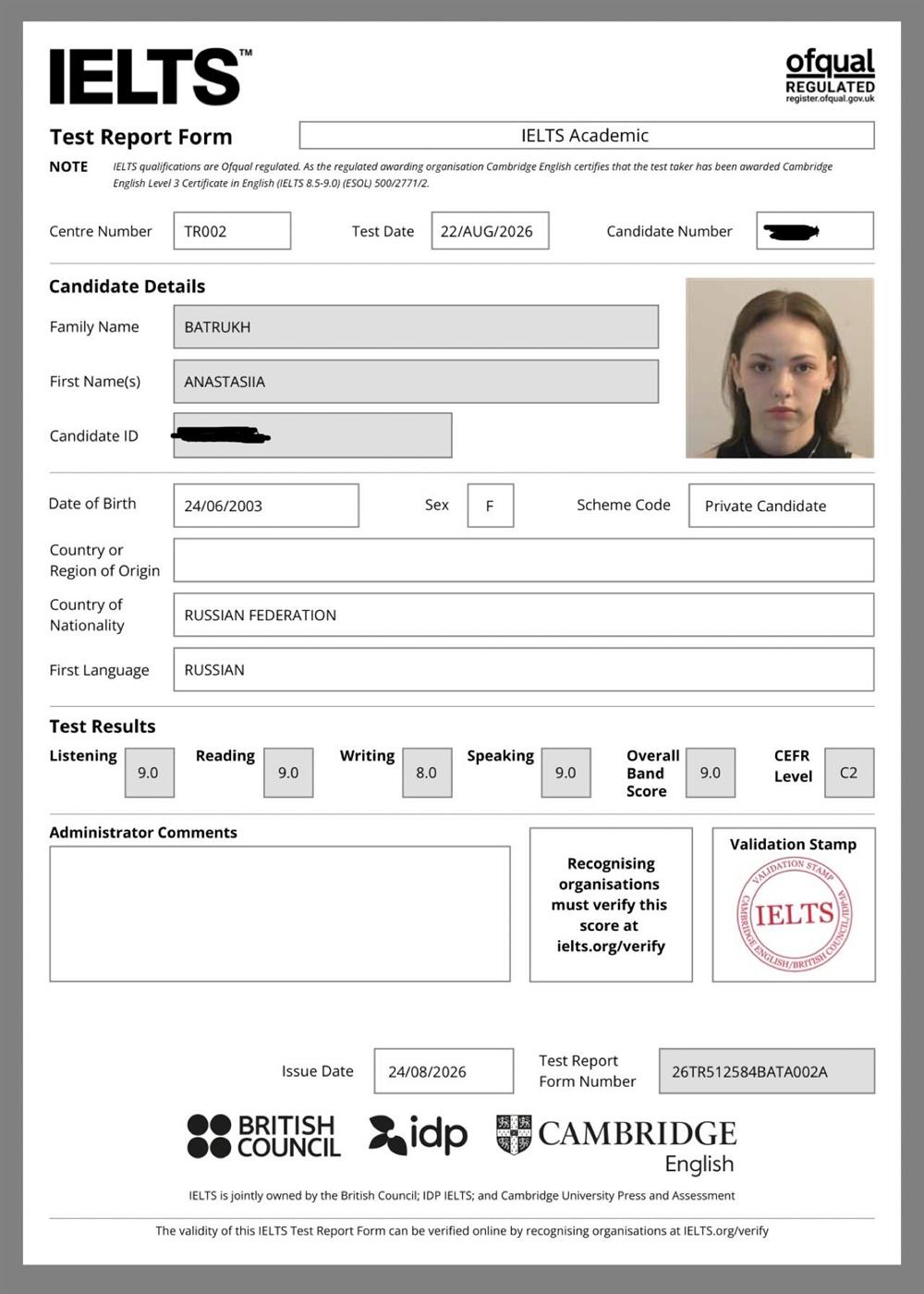Click the Ofqual Regulated logo
The height and width of the screenshot is (1294, 924).
pos(830,76)
